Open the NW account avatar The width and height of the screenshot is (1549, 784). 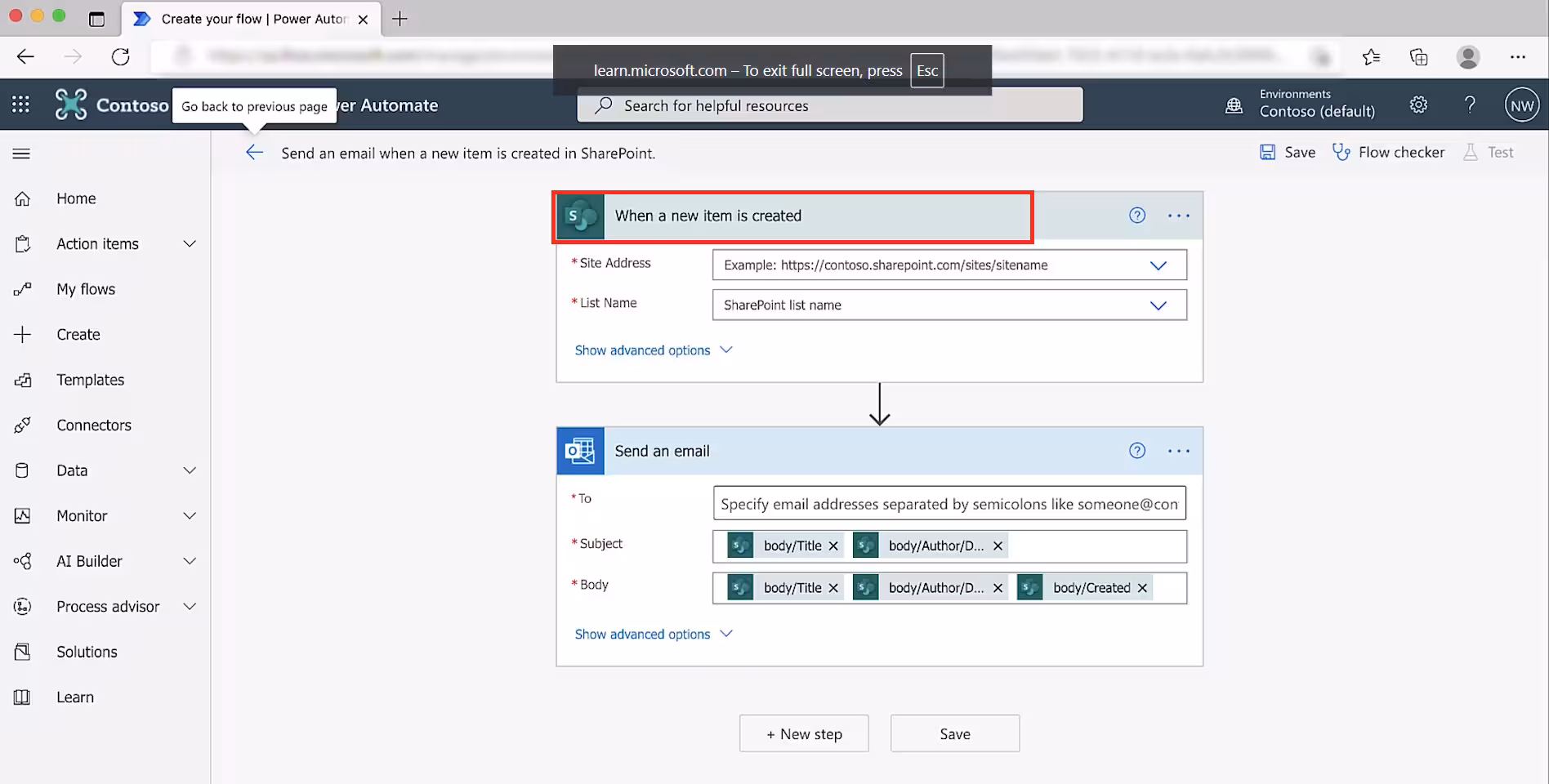click(x=1522, y=105)
